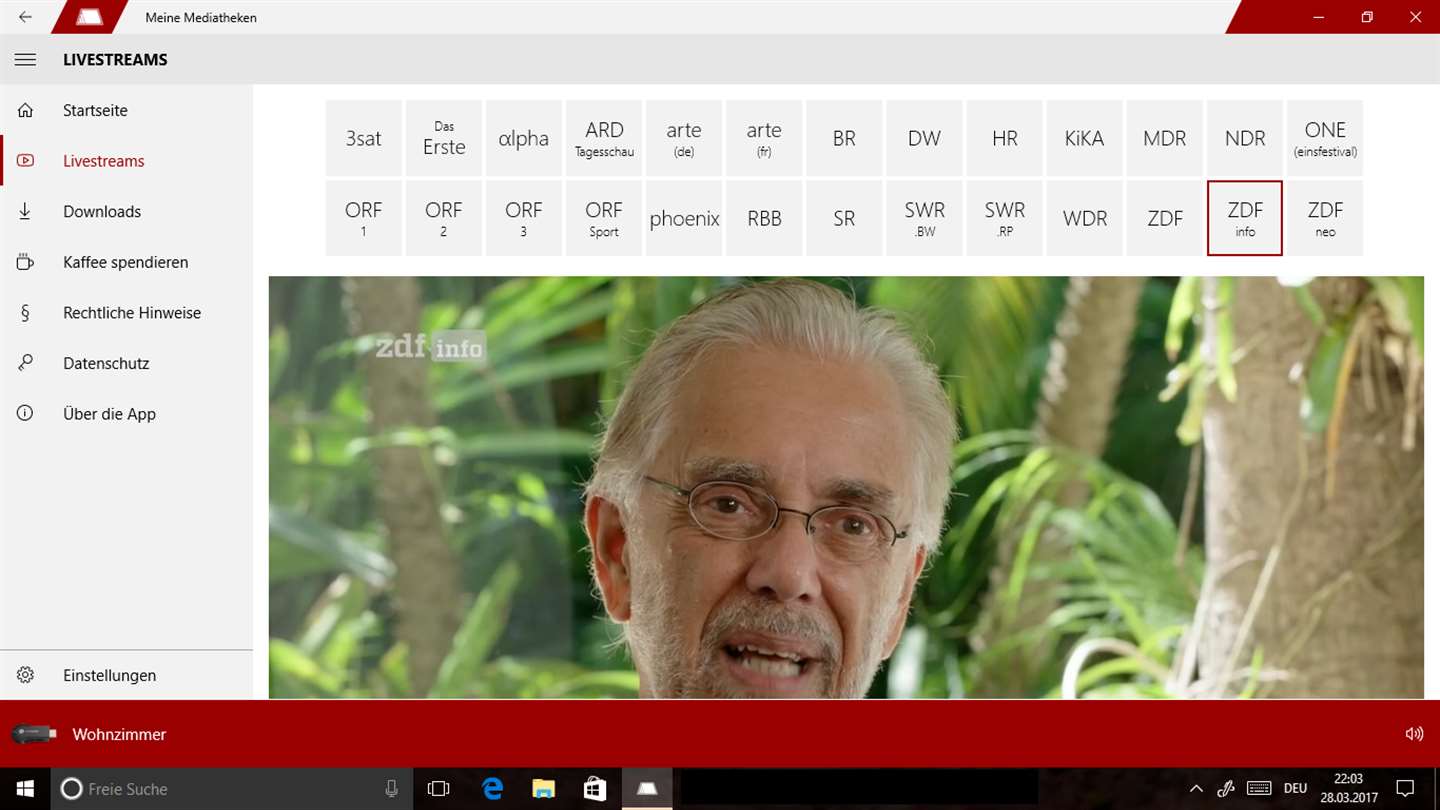The image size is (1440, 810).
Task: Select SWR .RP stream
Action: (x=1005, y=218)
